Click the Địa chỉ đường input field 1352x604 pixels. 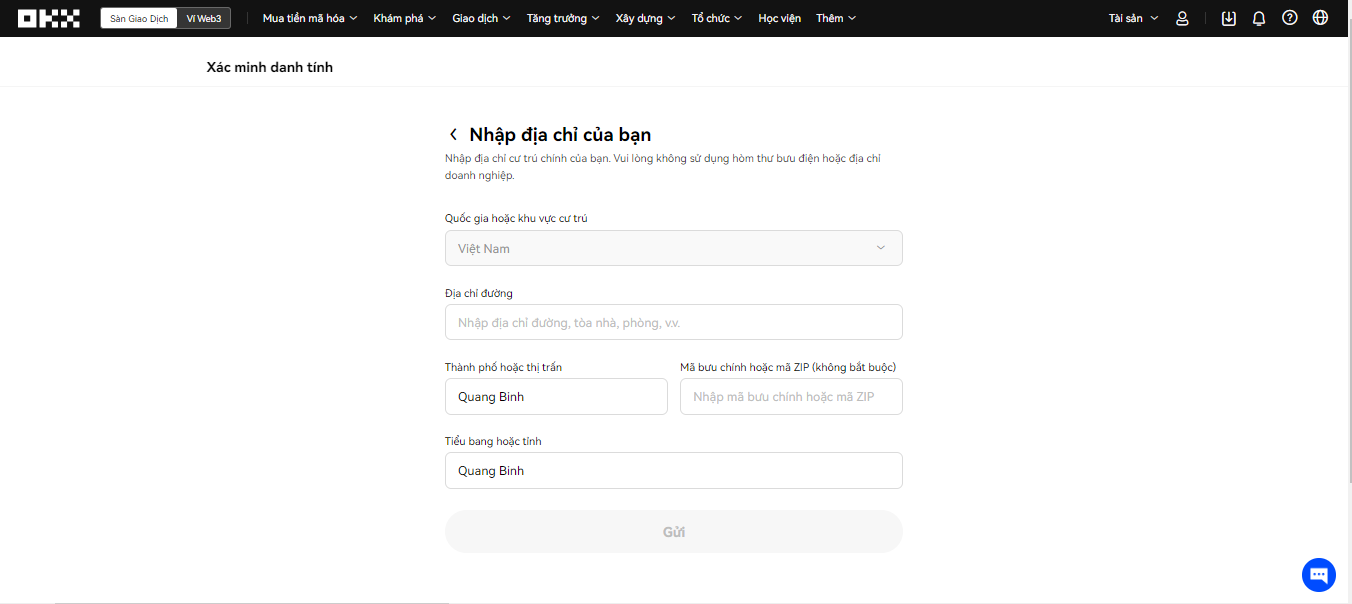tap(673, 322)
